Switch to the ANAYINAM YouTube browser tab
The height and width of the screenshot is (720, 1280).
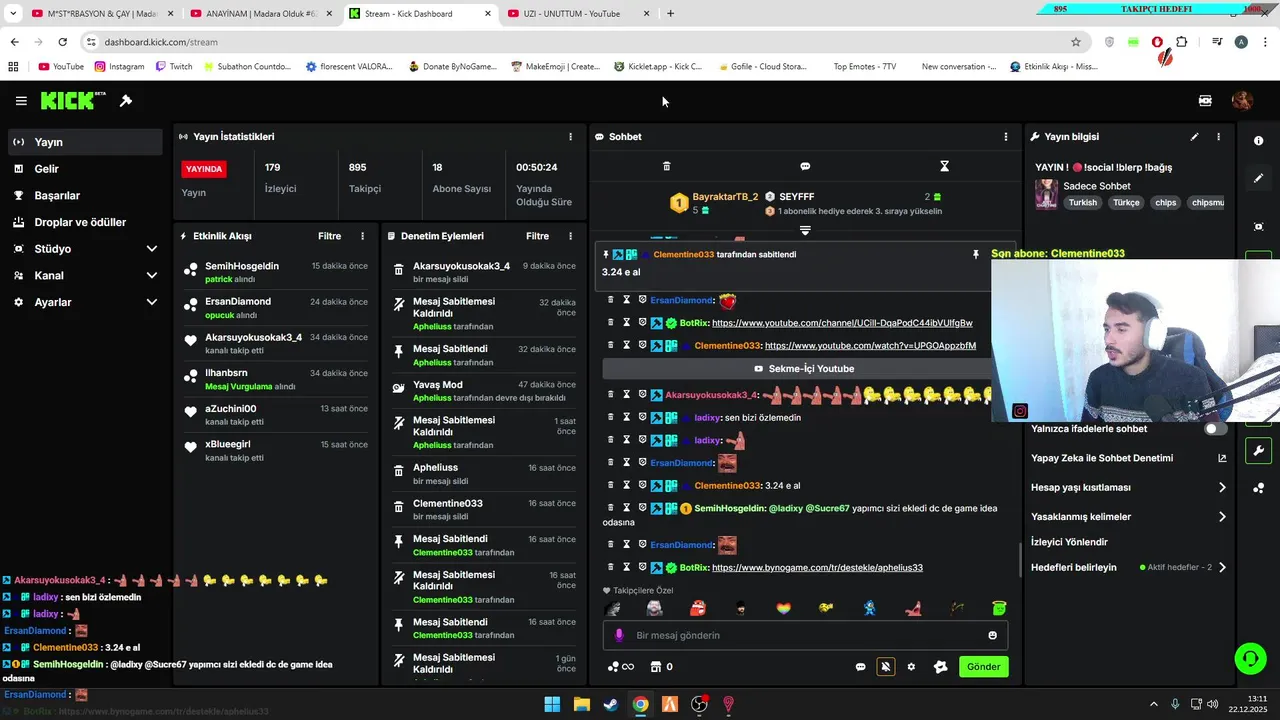(260, 14)
